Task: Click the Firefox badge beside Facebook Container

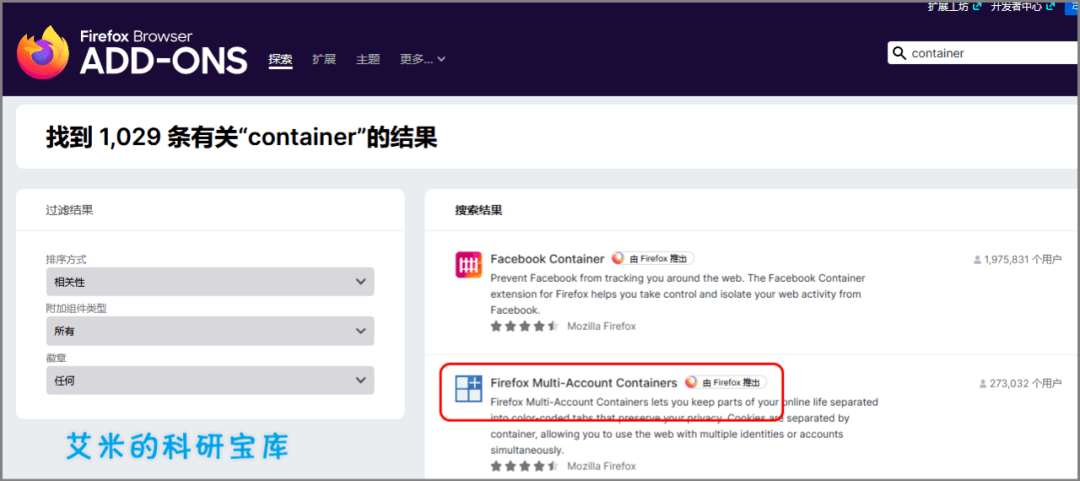Action: pos(652,258)
